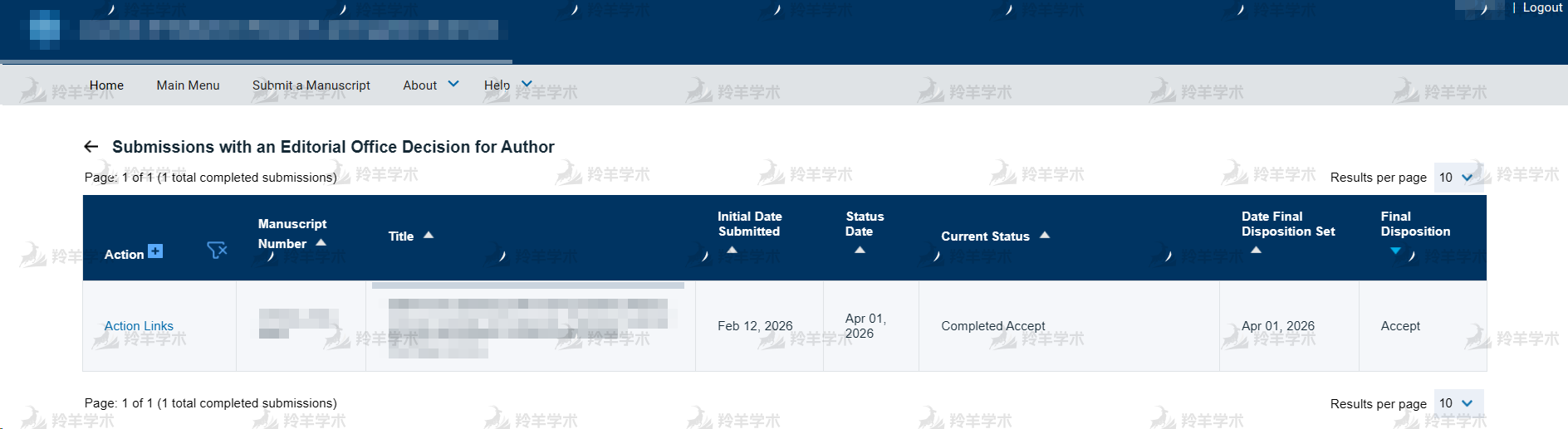Screen dimensions: 1568x429
Task: Sort table by Title arrow
Action: click(x=429, y=236)
